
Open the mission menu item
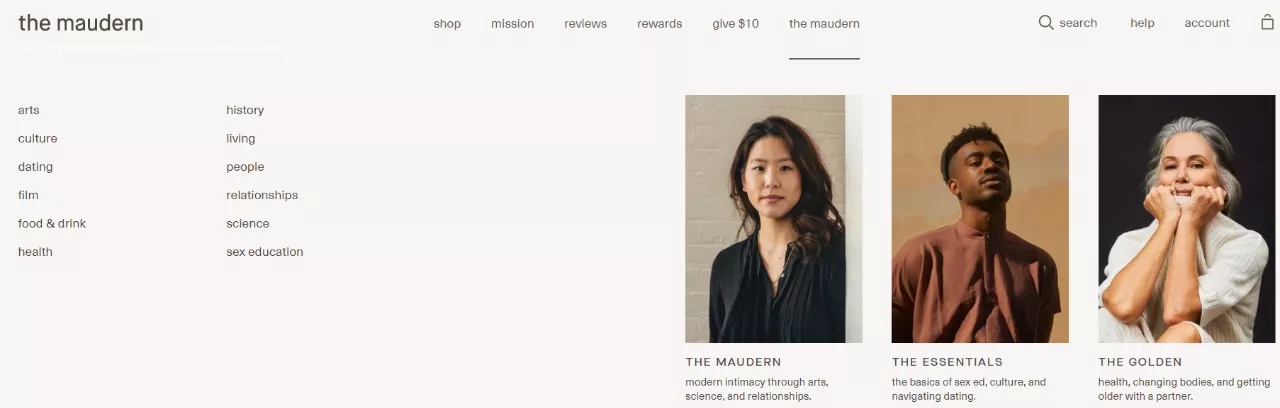[512, 23]
